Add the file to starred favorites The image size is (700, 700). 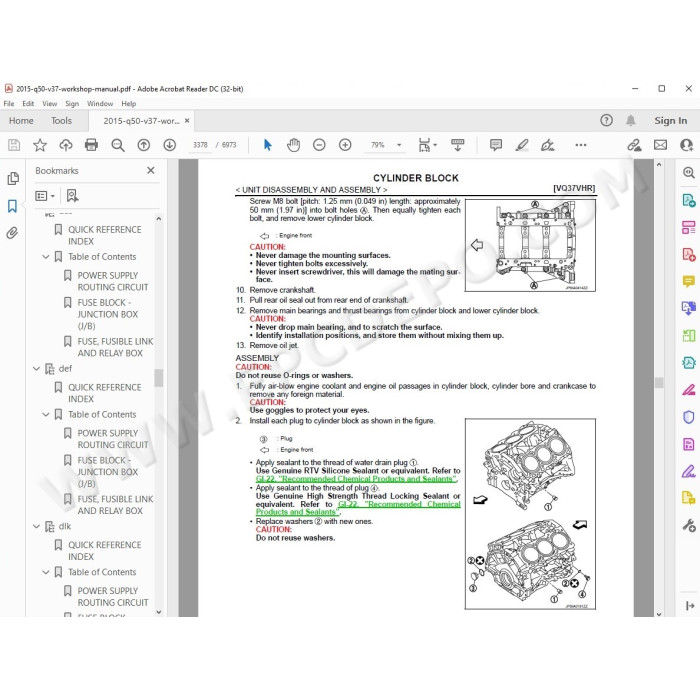click(x=40, y=145)
